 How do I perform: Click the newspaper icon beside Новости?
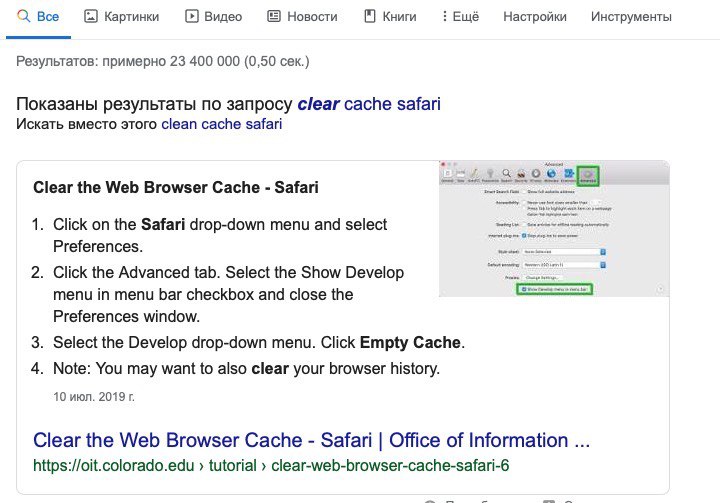274,17
